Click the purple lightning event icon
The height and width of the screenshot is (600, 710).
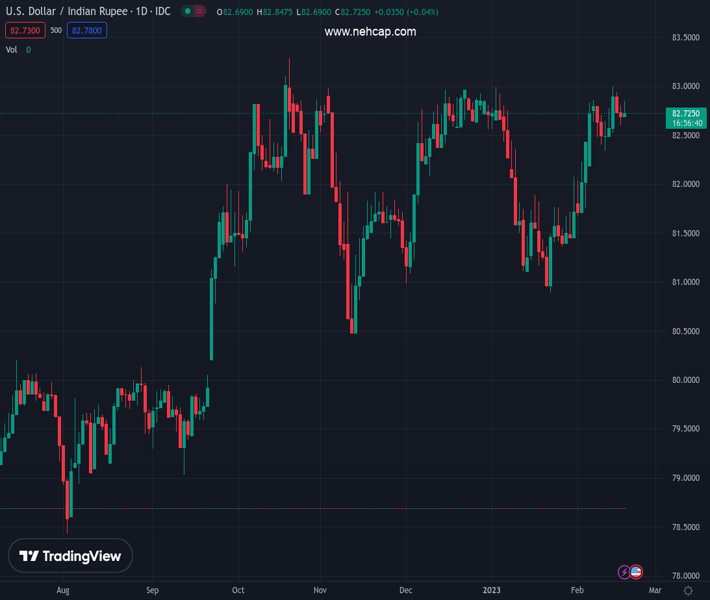(x=625, y=572)
